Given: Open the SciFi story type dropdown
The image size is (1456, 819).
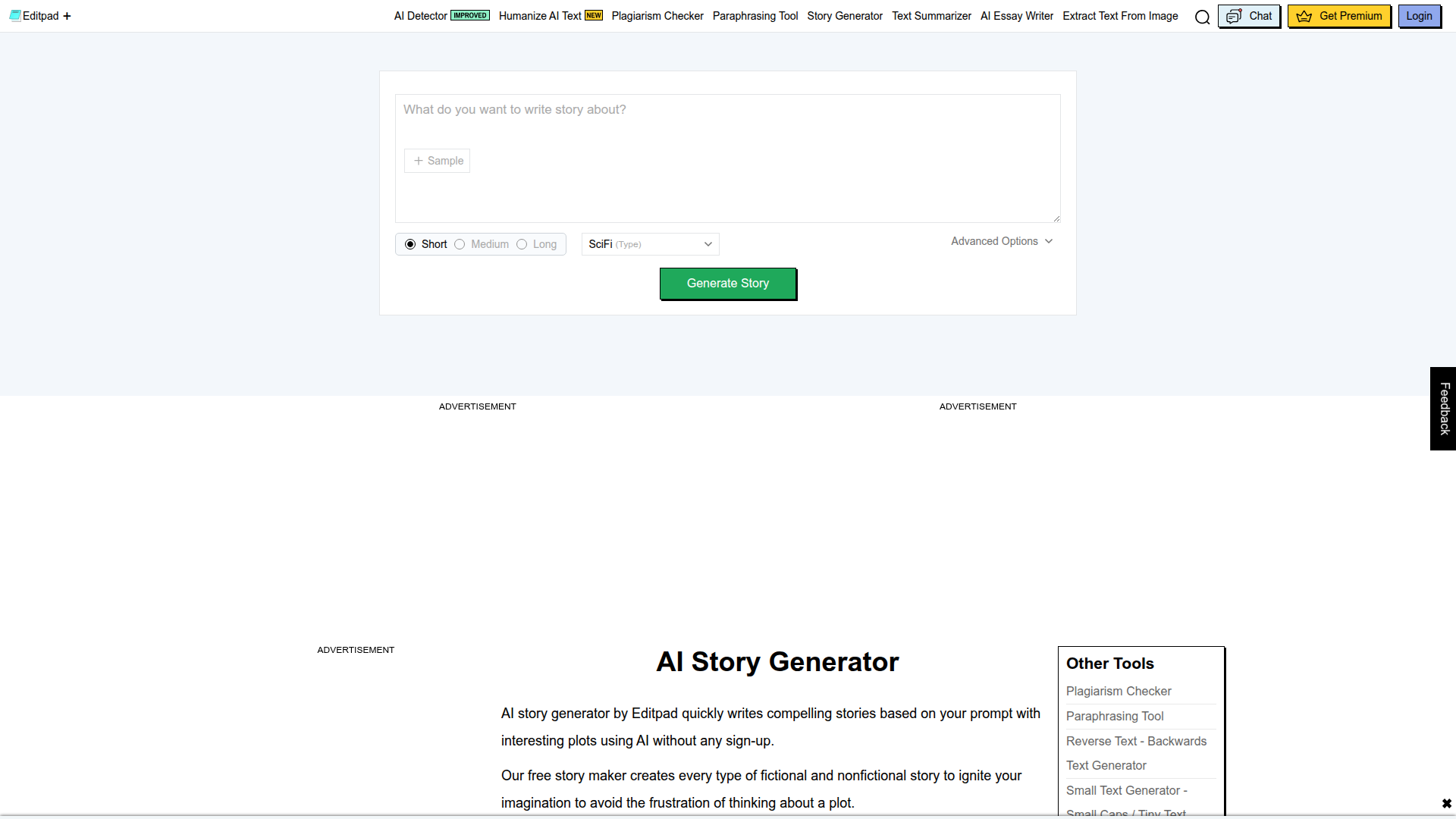Looking at the screenshot, I should click(650, 244).
